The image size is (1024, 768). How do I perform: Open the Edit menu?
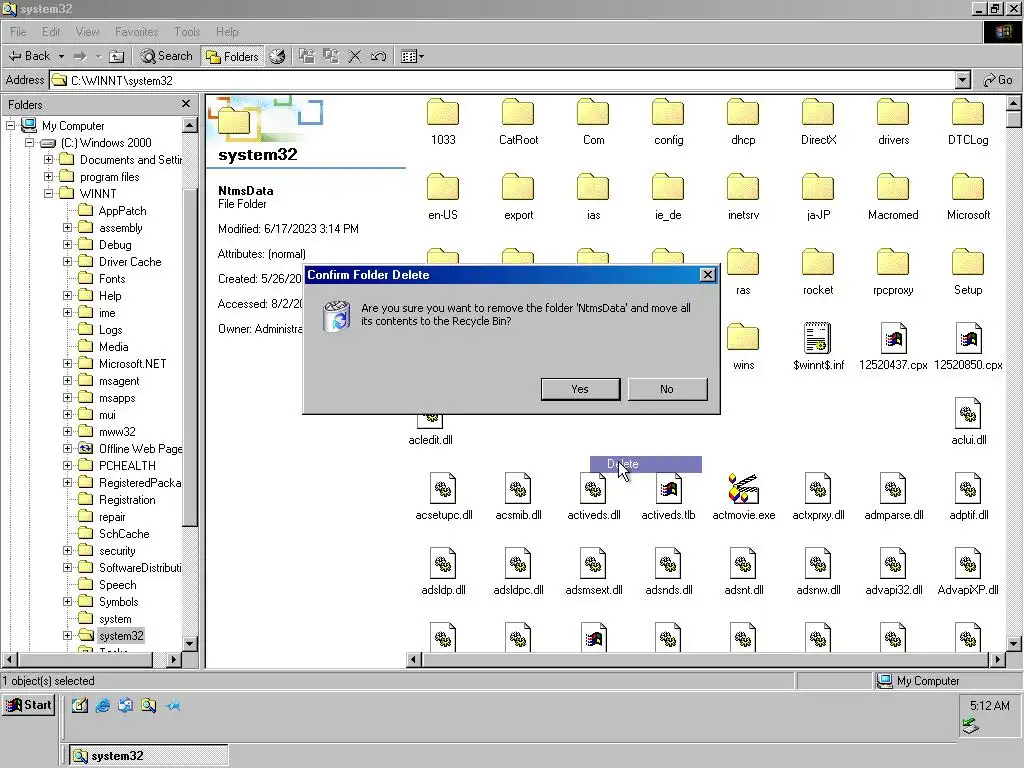[51, 31]
